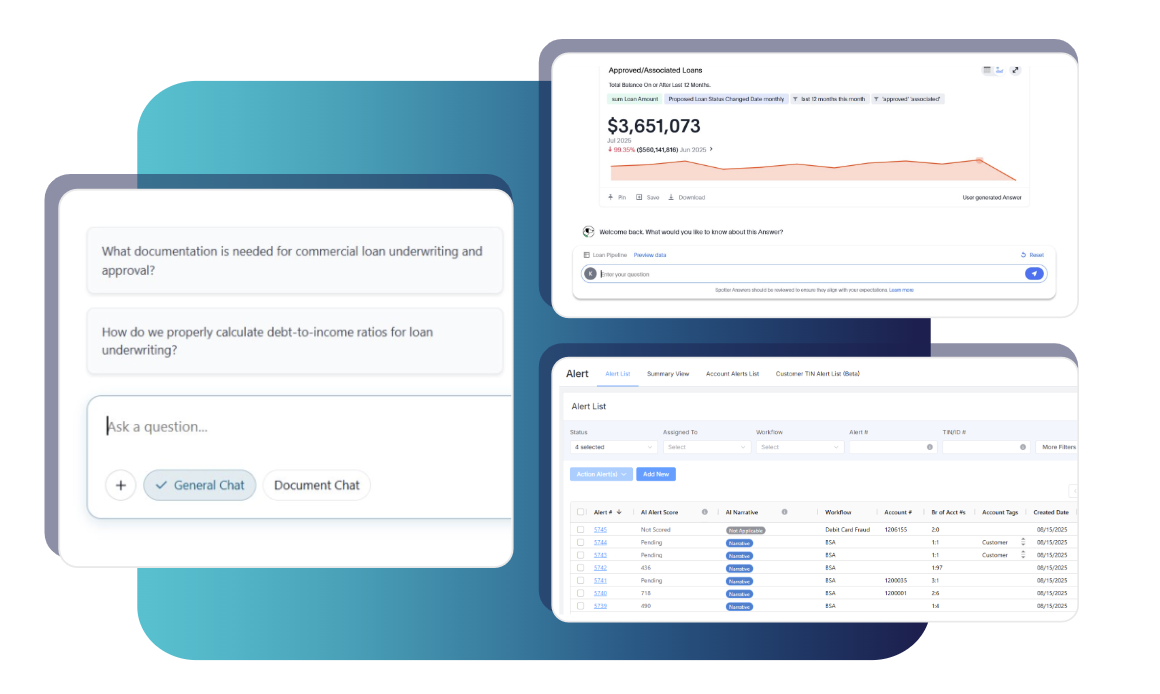
Task: Open the Status filter showing 4 selected
Action: point(613,446)
